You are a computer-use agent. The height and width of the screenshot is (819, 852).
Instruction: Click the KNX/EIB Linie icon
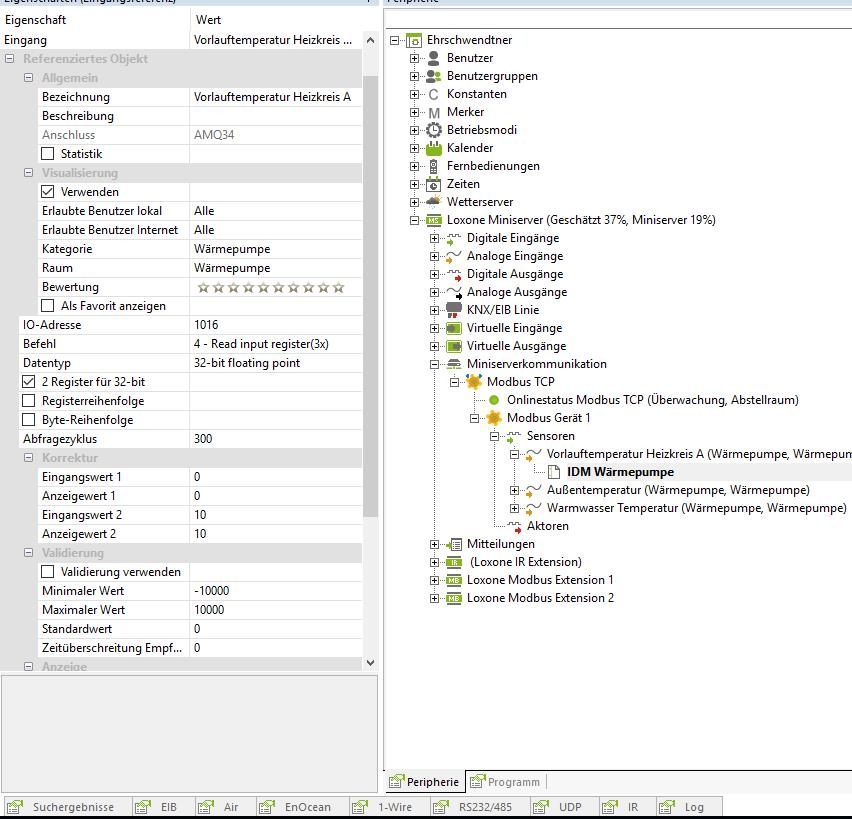point(454,310)
